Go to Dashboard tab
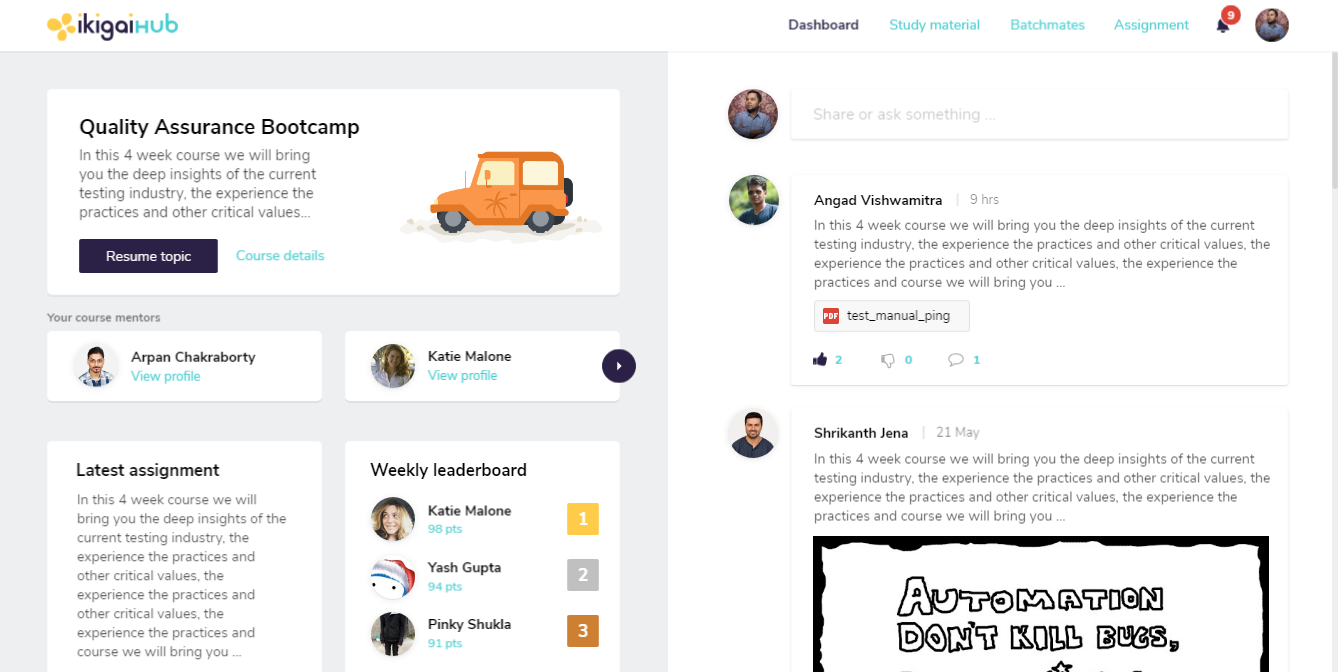This screenshot has height=672, width=1338. [x=823, y=25]
